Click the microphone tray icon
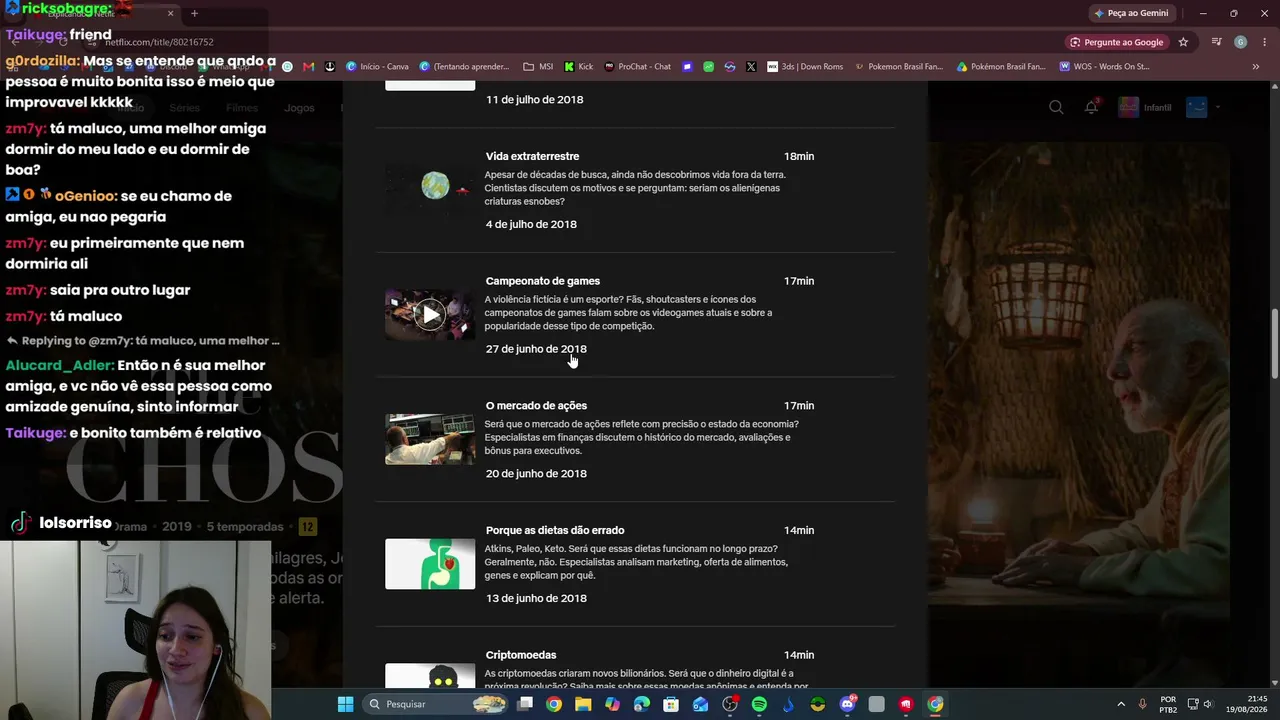Screen dimensions: 1280x720 (x=1142, y=704)
